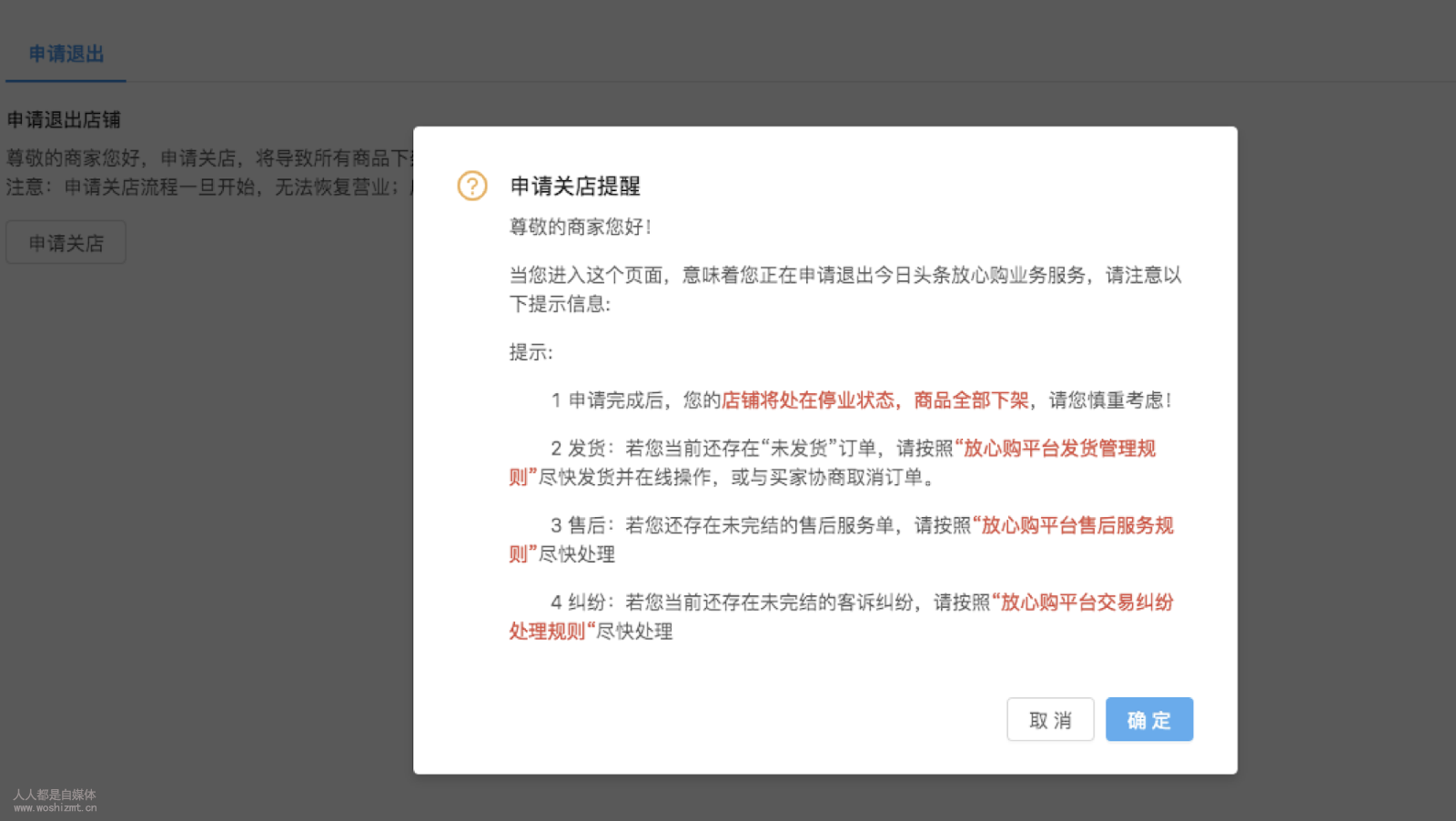Click the paragraph starting 当您进入这个页面
1456x821 pixels.
tap(845, 289)
